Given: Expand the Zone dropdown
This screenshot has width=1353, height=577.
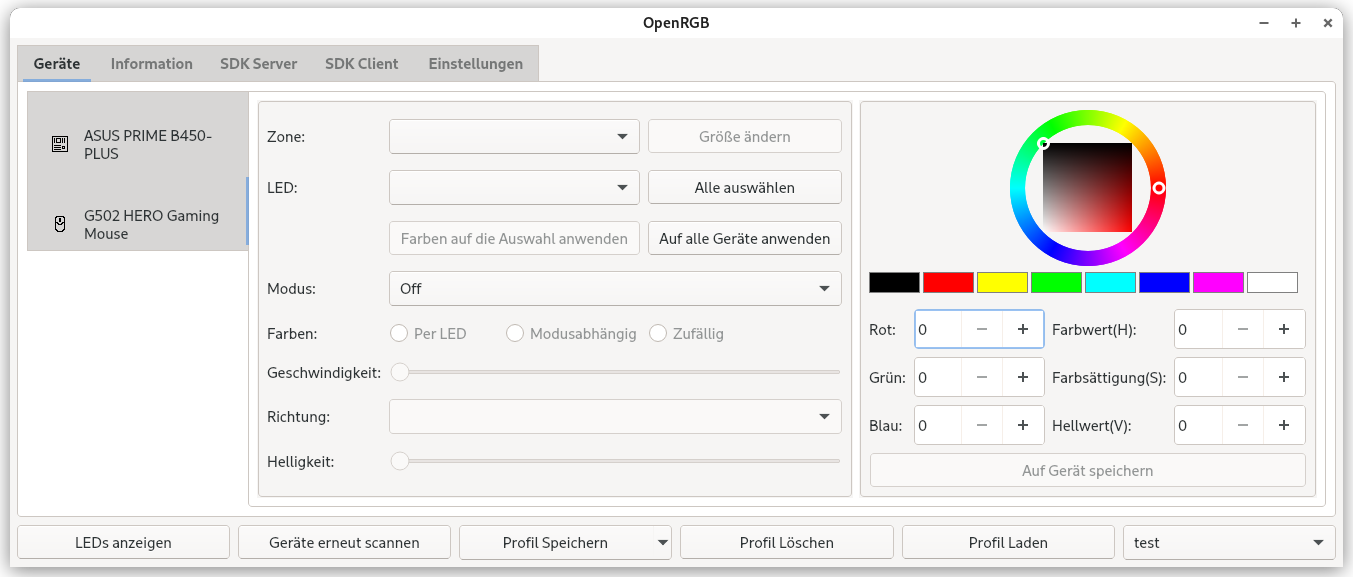Looking at the screenshot, I should click(x=514, y=136).
